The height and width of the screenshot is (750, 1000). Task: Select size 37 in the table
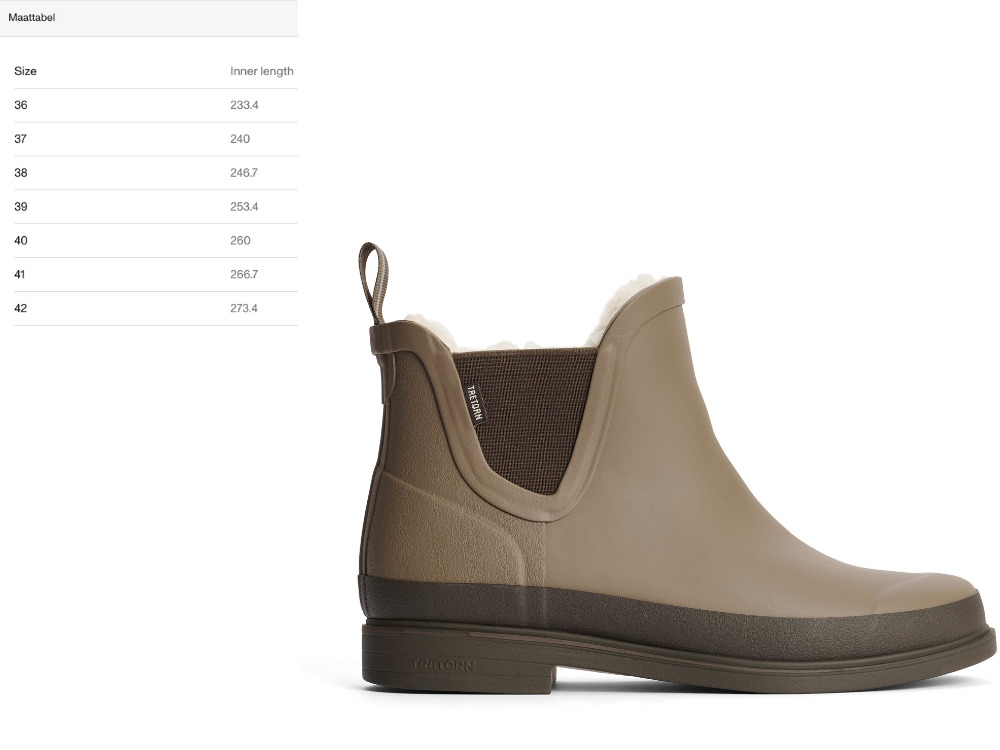[21, 139]
